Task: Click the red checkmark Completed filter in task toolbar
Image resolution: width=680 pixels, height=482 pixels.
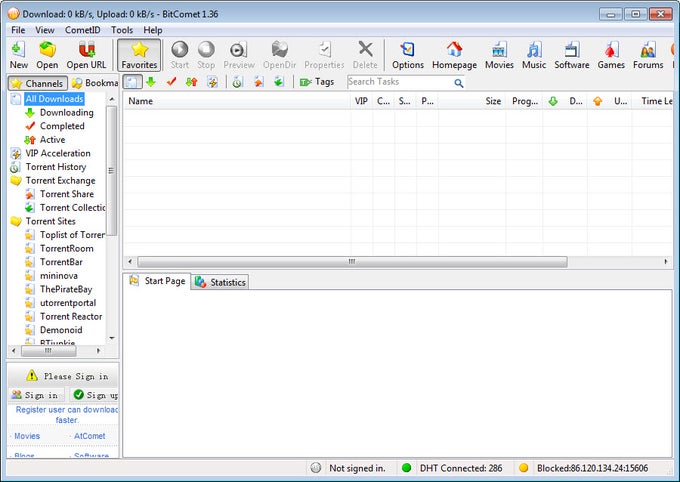Action: tap(172, 82)
